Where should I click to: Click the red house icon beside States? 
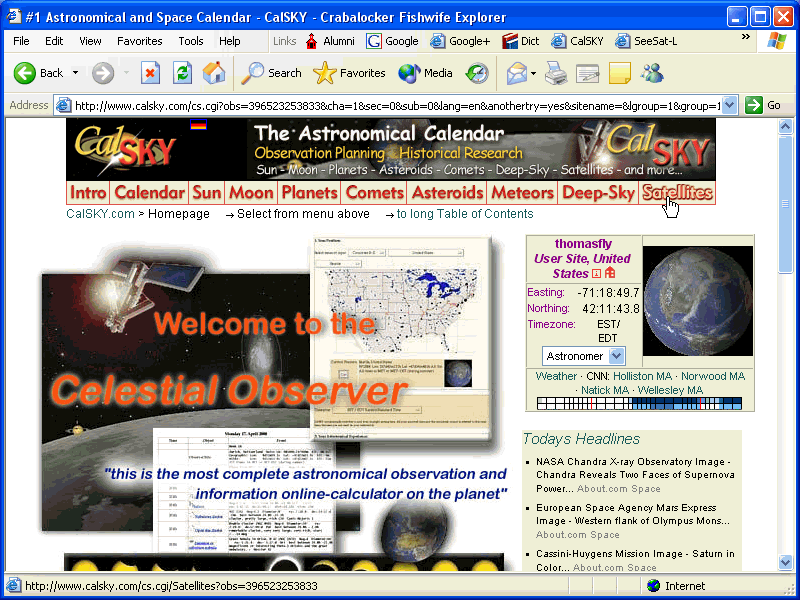point(610,273)
